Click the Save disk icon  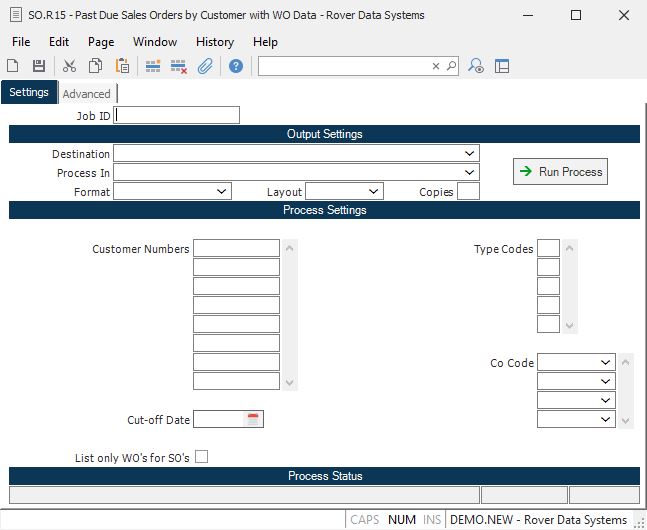tap(39, 66)
